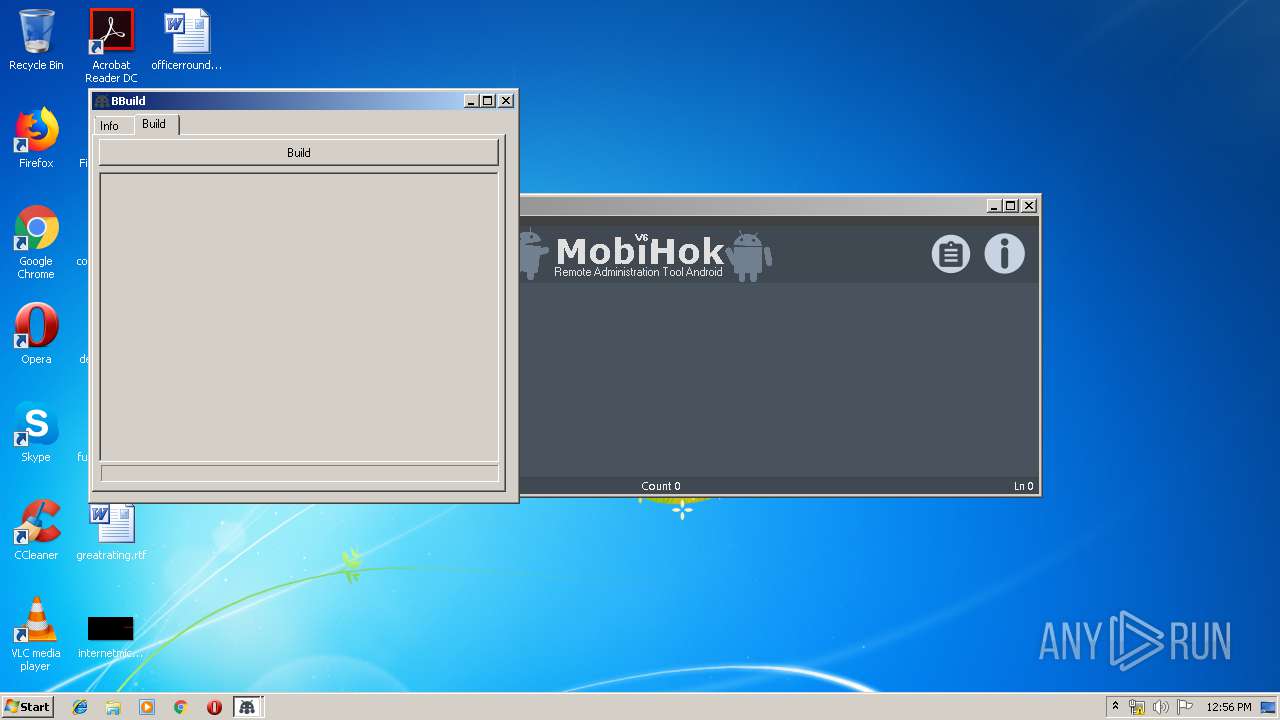Open the Recycle Bin desktop icon
Image resolution: width=1280 pixels, height=720 pixels.
click(x=36, y=40)
